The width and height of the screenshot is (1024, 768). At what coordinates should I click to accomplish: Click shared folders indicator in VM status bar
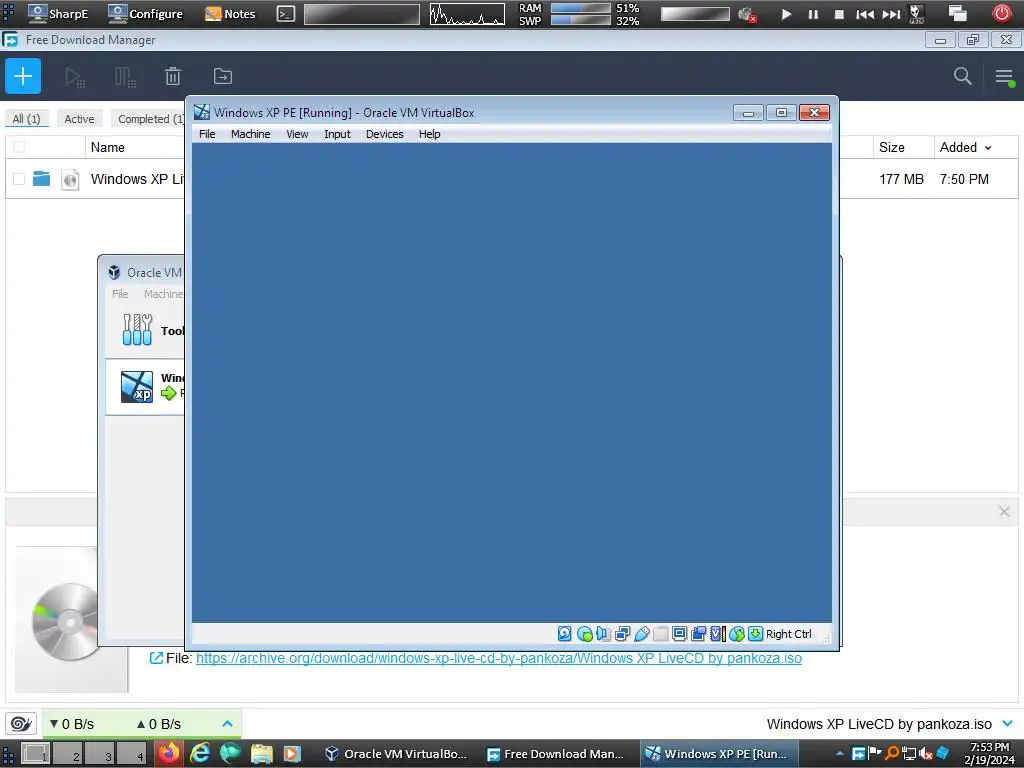(660, 633)
